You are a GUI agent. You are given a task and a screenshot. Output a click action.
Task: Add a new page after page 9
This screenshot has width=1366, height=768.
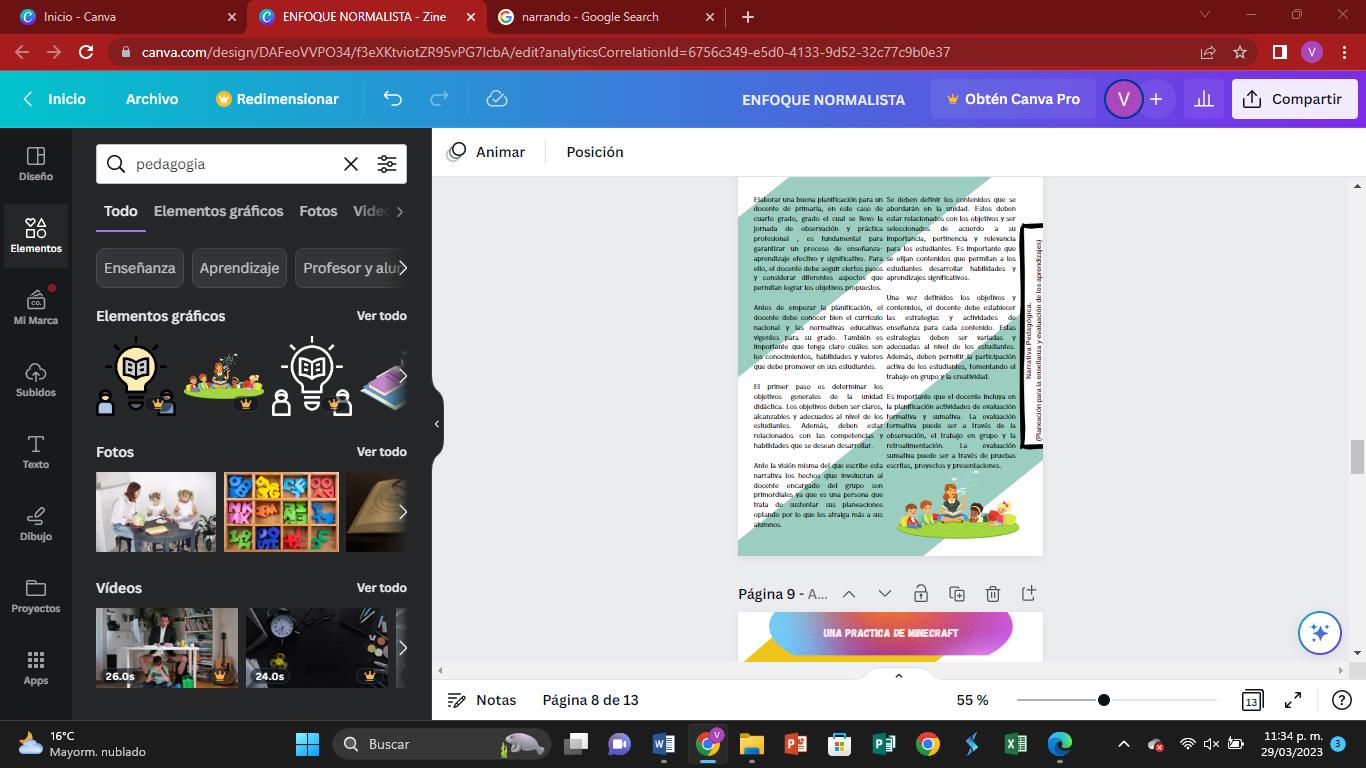coord(1029,594)
